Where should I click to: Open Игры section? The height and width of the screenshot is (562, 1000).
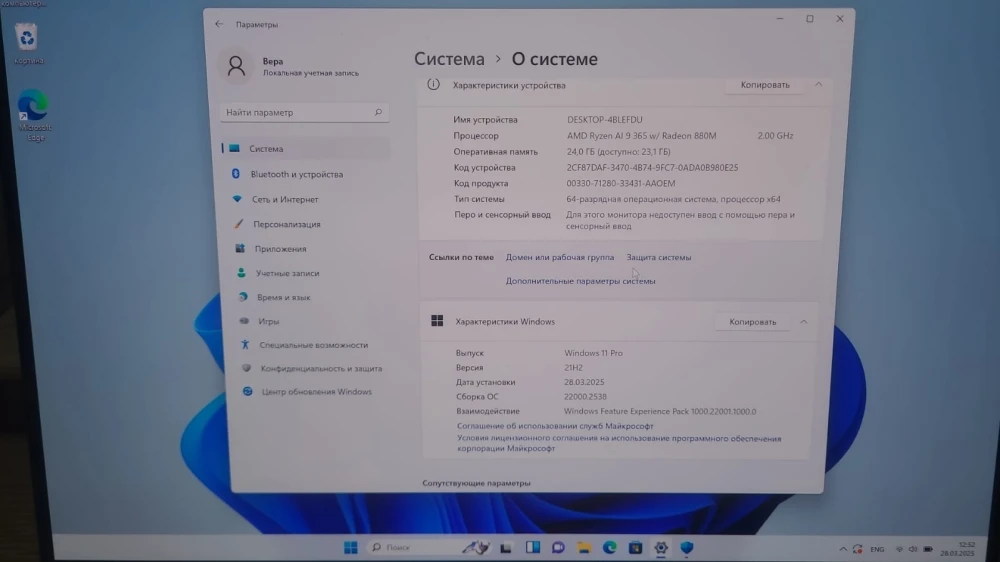[268, 322]
